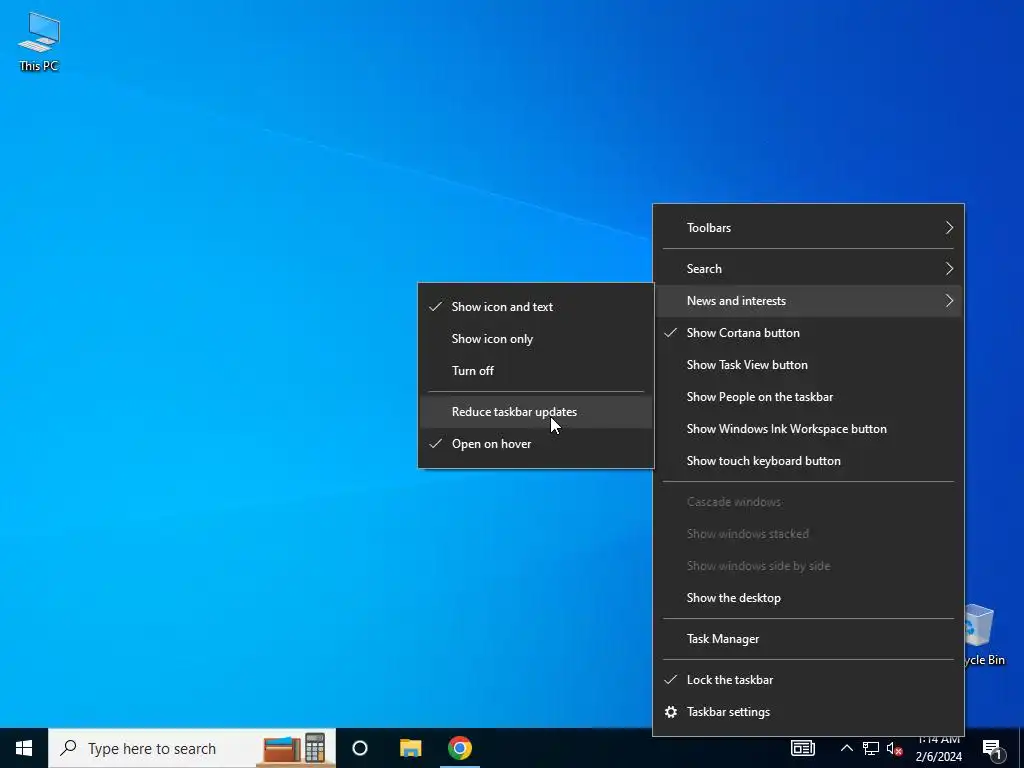Toggle Reduce taskbar updates
1024x768 pixels.
pyautogui.click(x=536, y=411)
